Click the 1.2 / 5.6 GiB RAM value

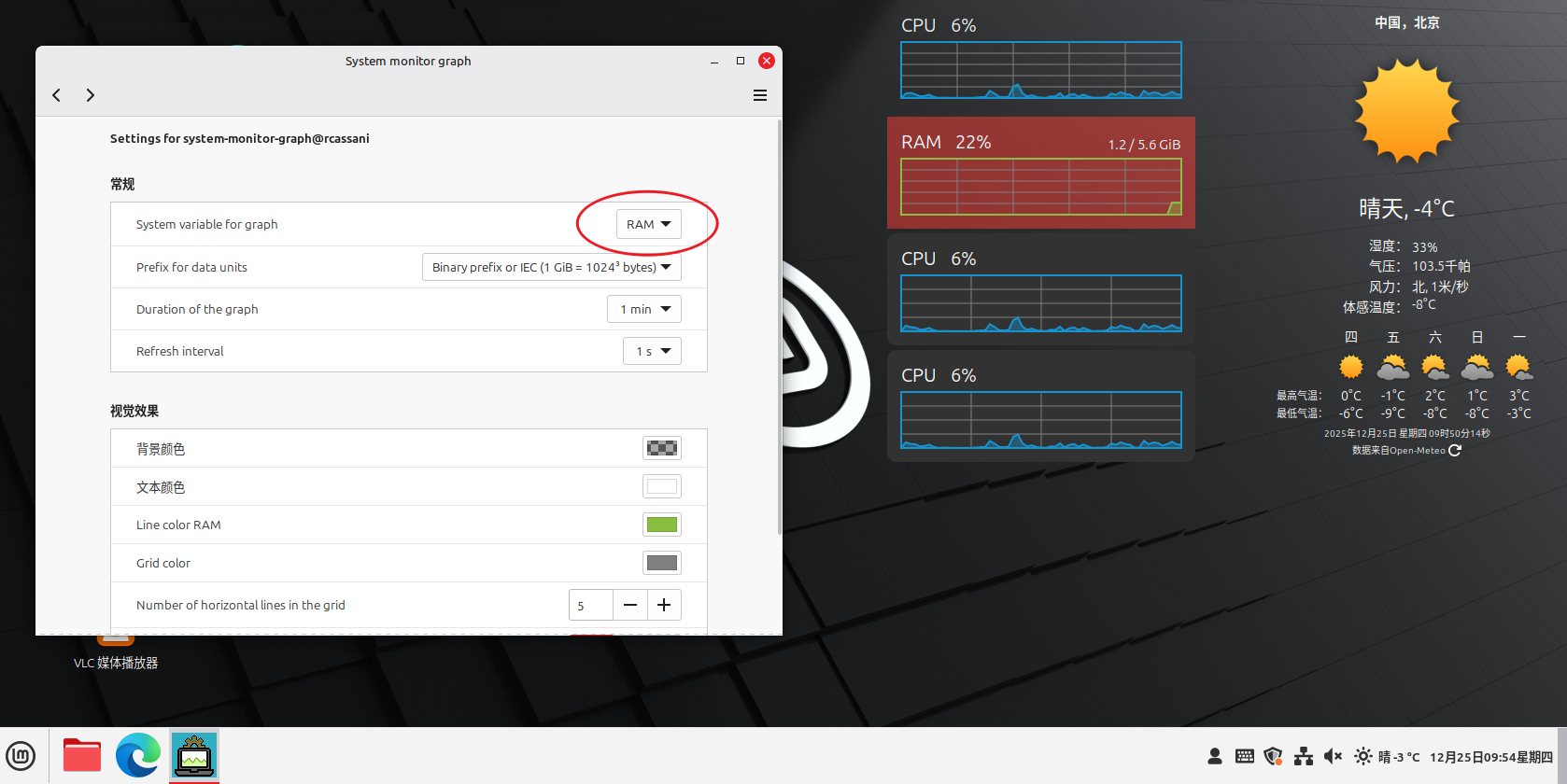point(1144,145)
